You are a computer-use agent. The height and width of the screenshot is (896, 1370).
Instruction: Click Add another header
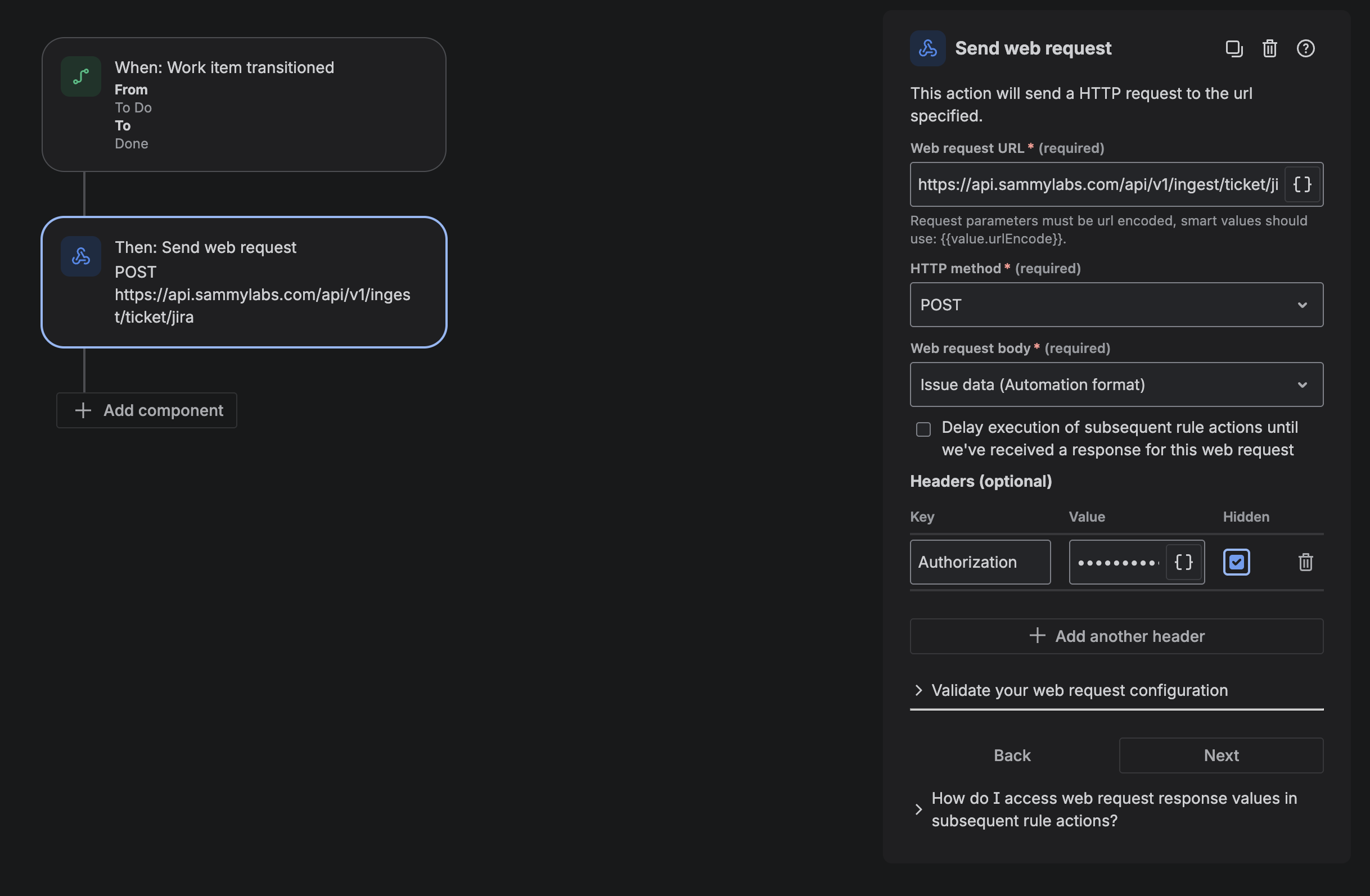pyautogui.click(x=1116, y=636)
